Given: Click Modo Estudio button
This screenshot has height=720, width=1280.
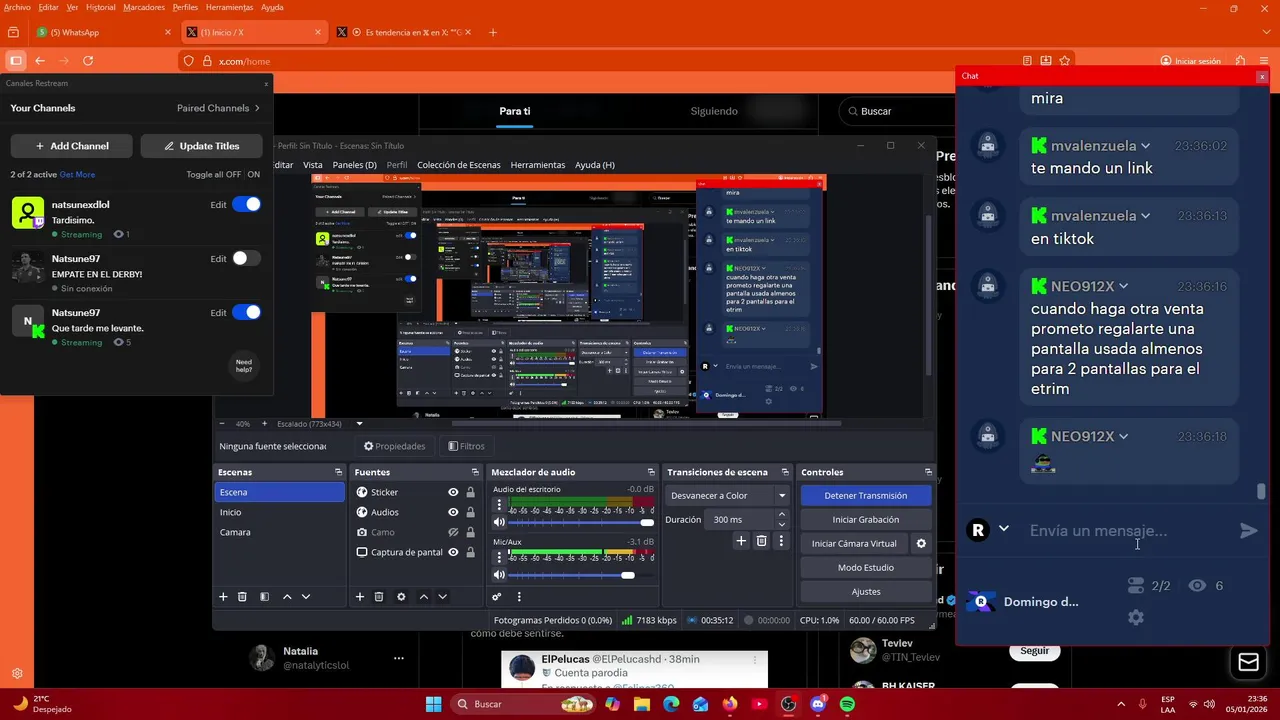Looking at the screenshot, I should tap(866, 567).
